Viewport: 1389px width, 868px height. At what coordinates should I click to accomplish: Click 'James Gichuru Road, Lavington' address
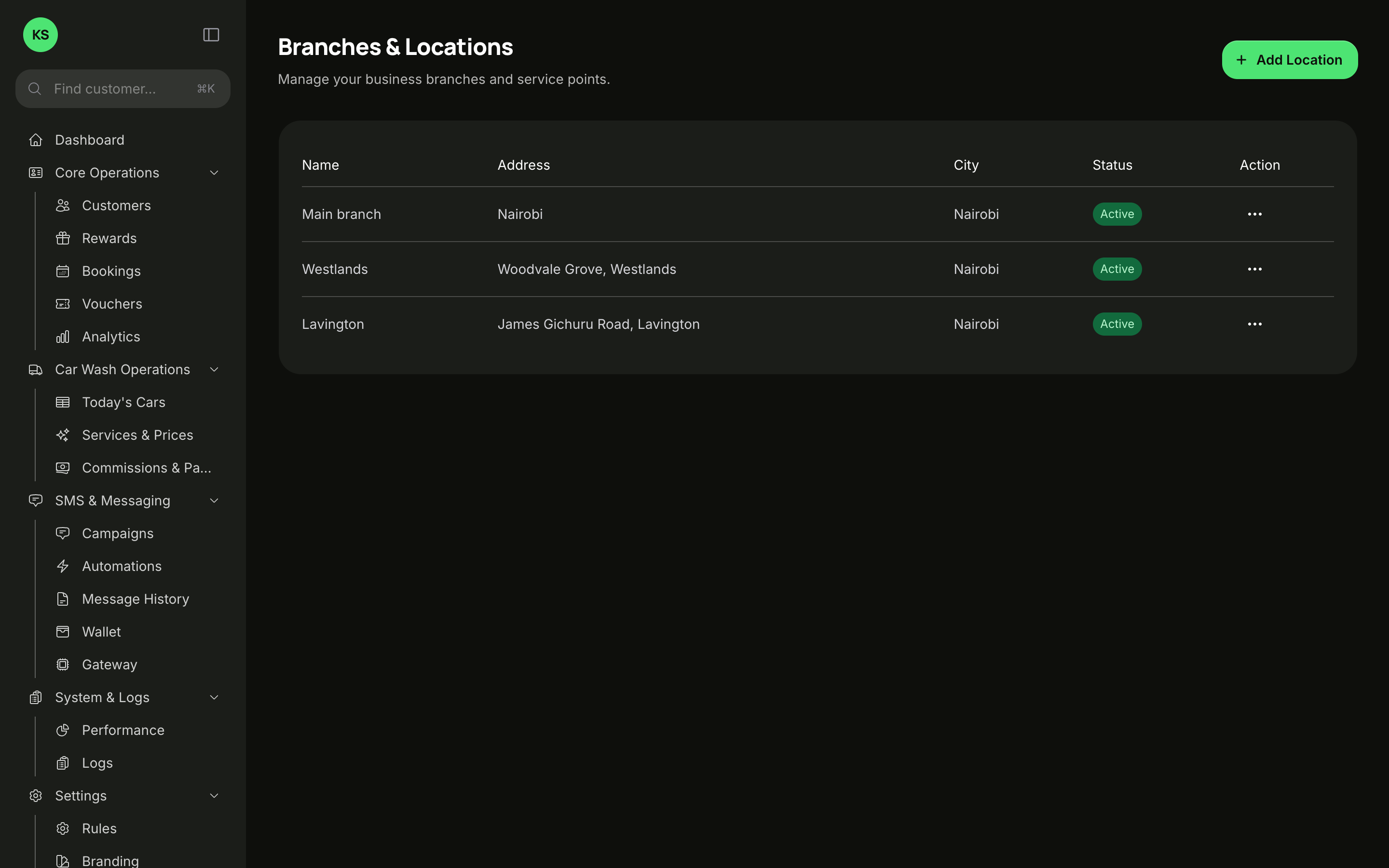tap(599, 325)
